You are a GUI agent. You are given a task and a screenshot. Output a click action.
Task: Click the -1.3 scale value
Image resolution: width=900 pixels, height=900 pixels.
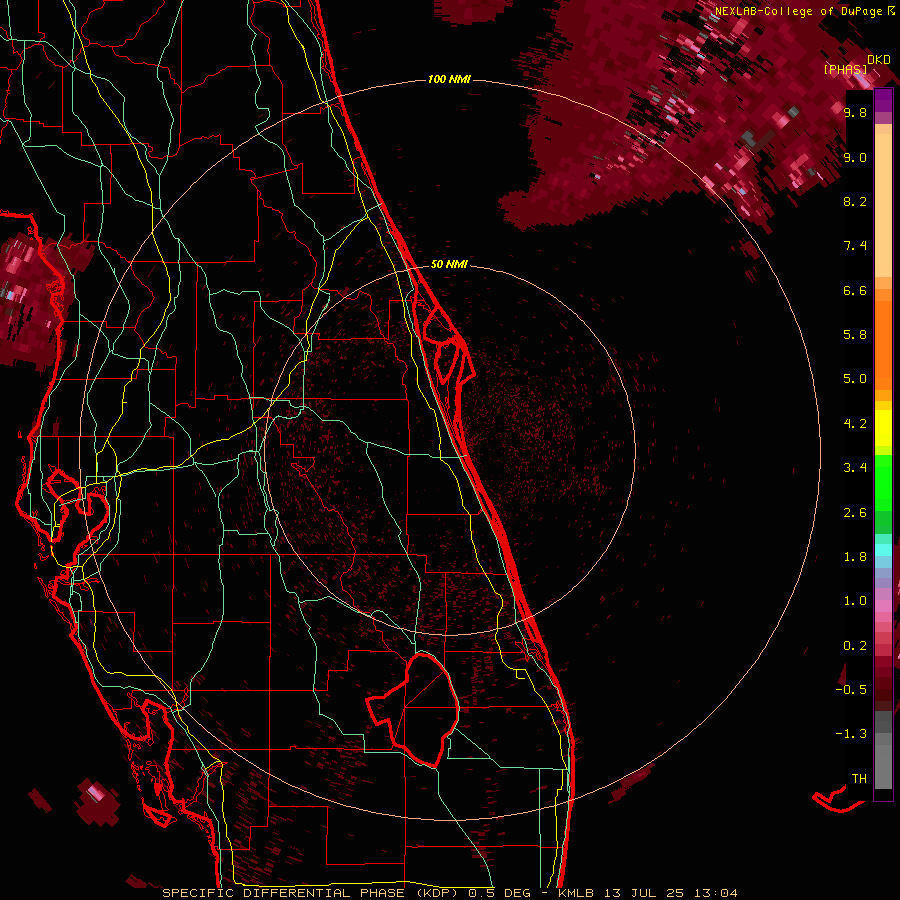(851, 734)
